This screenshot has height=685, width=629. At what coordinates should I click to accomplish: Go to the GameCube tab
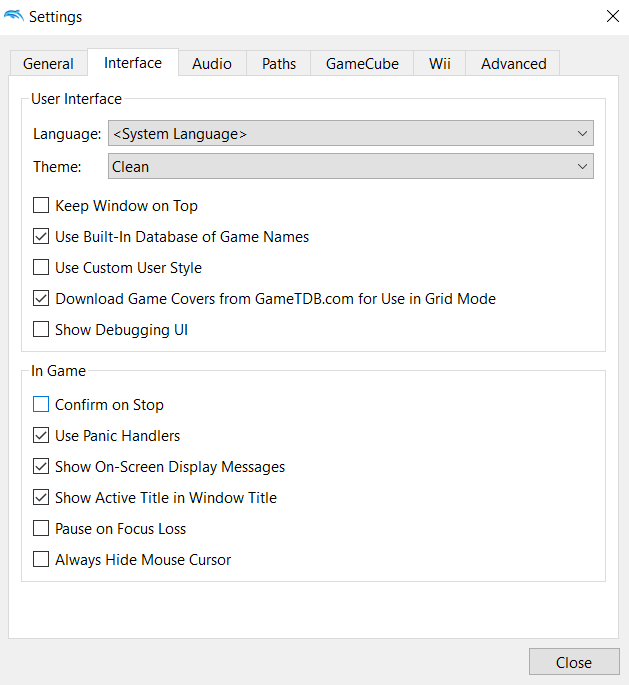(362, 63)
